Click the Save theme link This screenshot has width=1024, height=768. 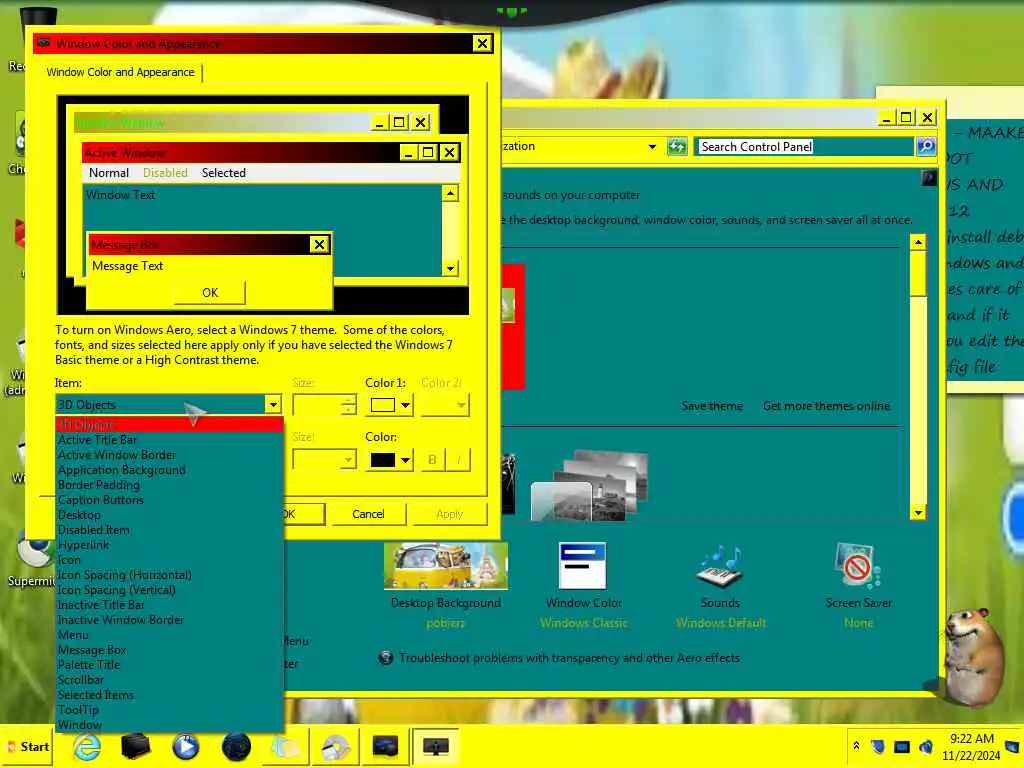[712, 406]
